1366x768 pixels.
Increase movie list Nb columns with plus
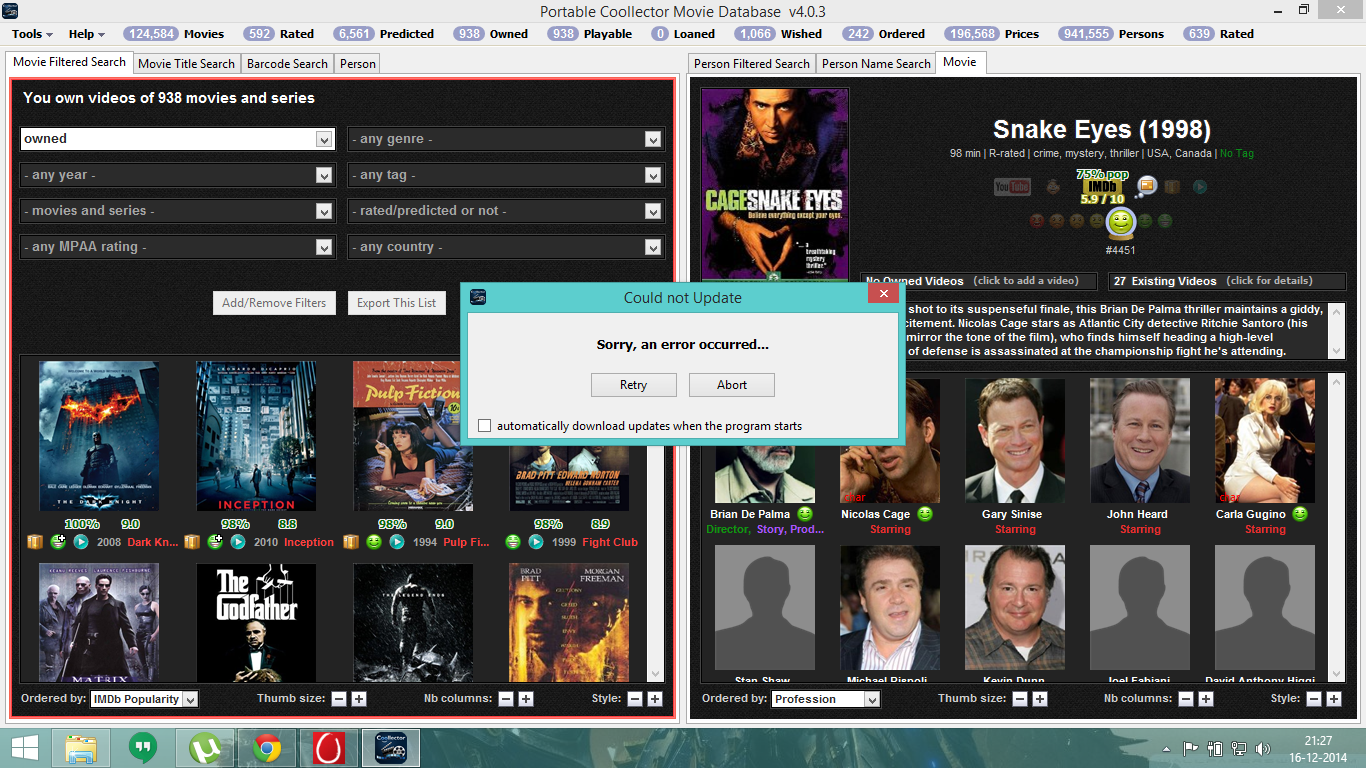(x=526, y=699)
